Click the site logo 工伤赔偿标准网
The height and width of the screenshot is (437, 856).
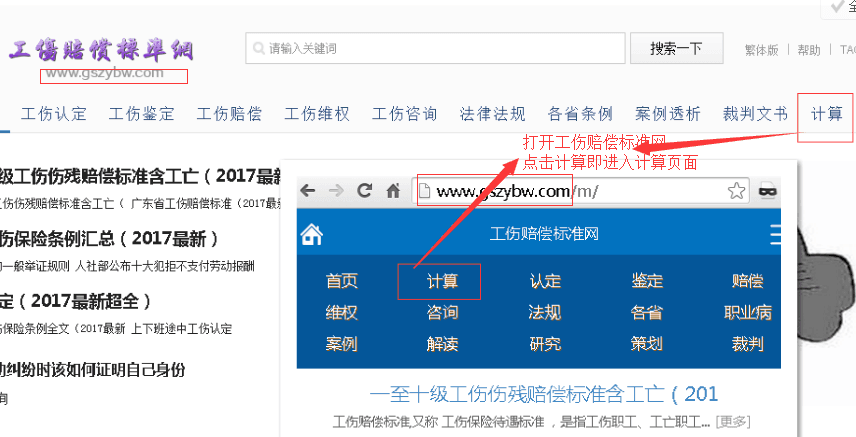point(101,51)
